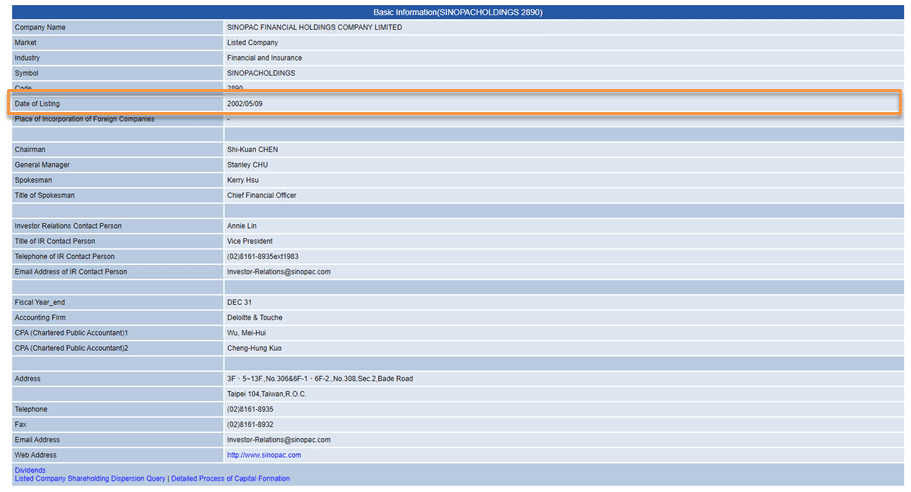Click the Basic Information table header
Viewport: 911px width, 492px height.
pyautogui.click(x=457, y=12)
